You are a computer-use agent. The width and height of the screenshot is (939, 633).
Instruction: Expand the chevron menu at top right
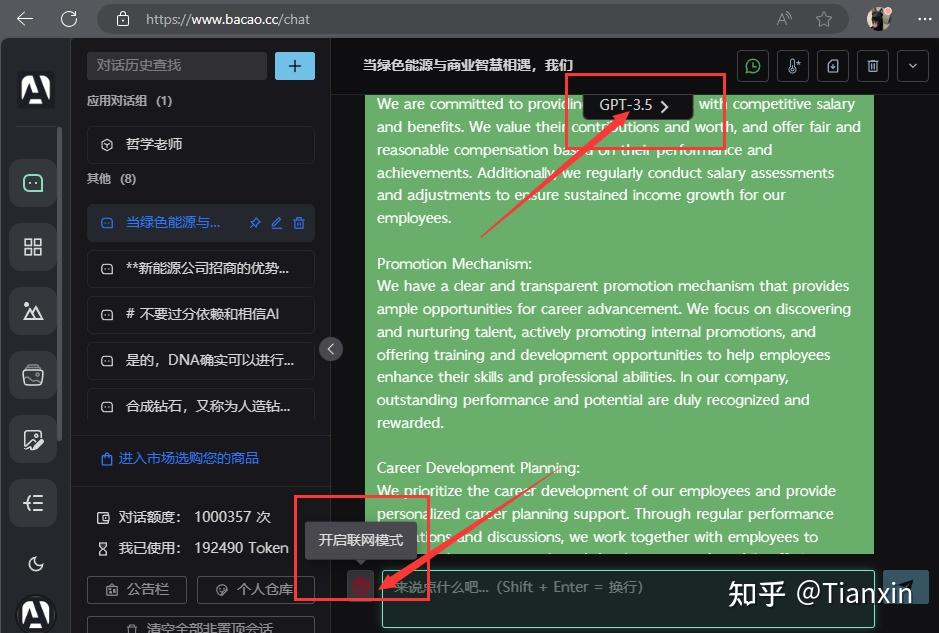coord(911,65)
